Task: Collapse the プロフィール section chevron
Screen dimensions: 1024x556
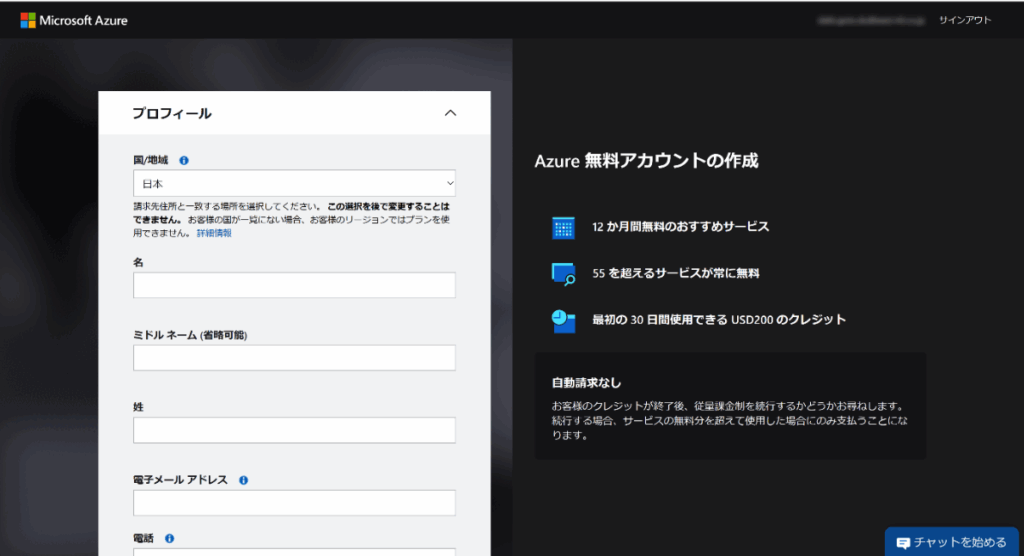Action: [450, 113]
